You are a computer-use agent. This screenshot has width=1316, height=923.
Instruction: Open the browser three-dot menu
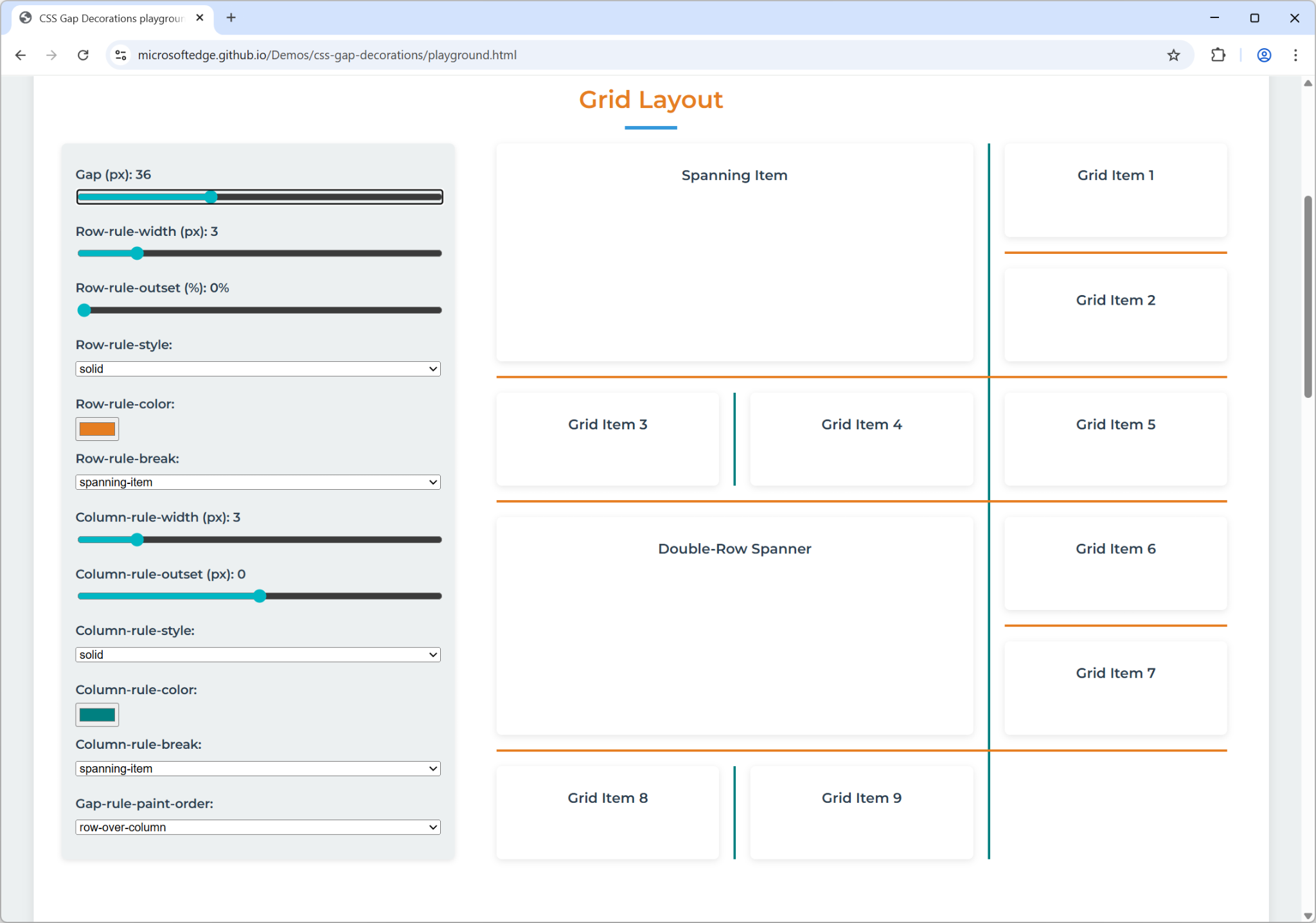tap(1296, 55)
